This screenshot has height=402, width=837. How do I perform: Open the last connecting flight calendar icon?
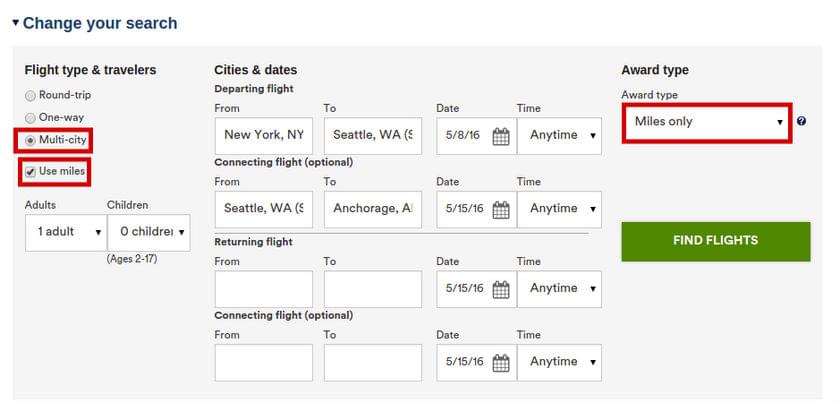[501, 363]
